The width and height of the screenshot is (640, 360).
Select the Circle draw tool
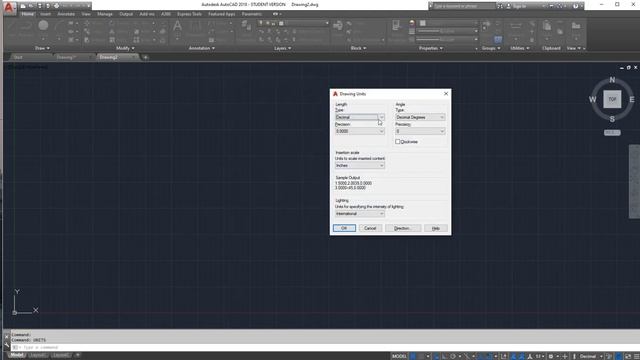(43, 26)
